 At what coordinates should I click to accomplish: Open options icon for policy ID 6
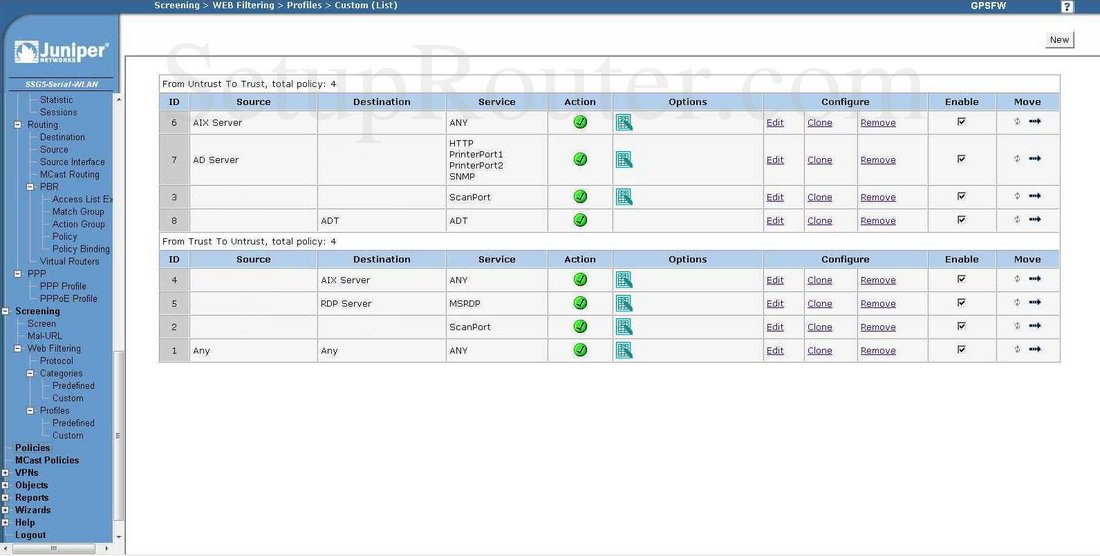pyautogui.click(x=624, y=123)
